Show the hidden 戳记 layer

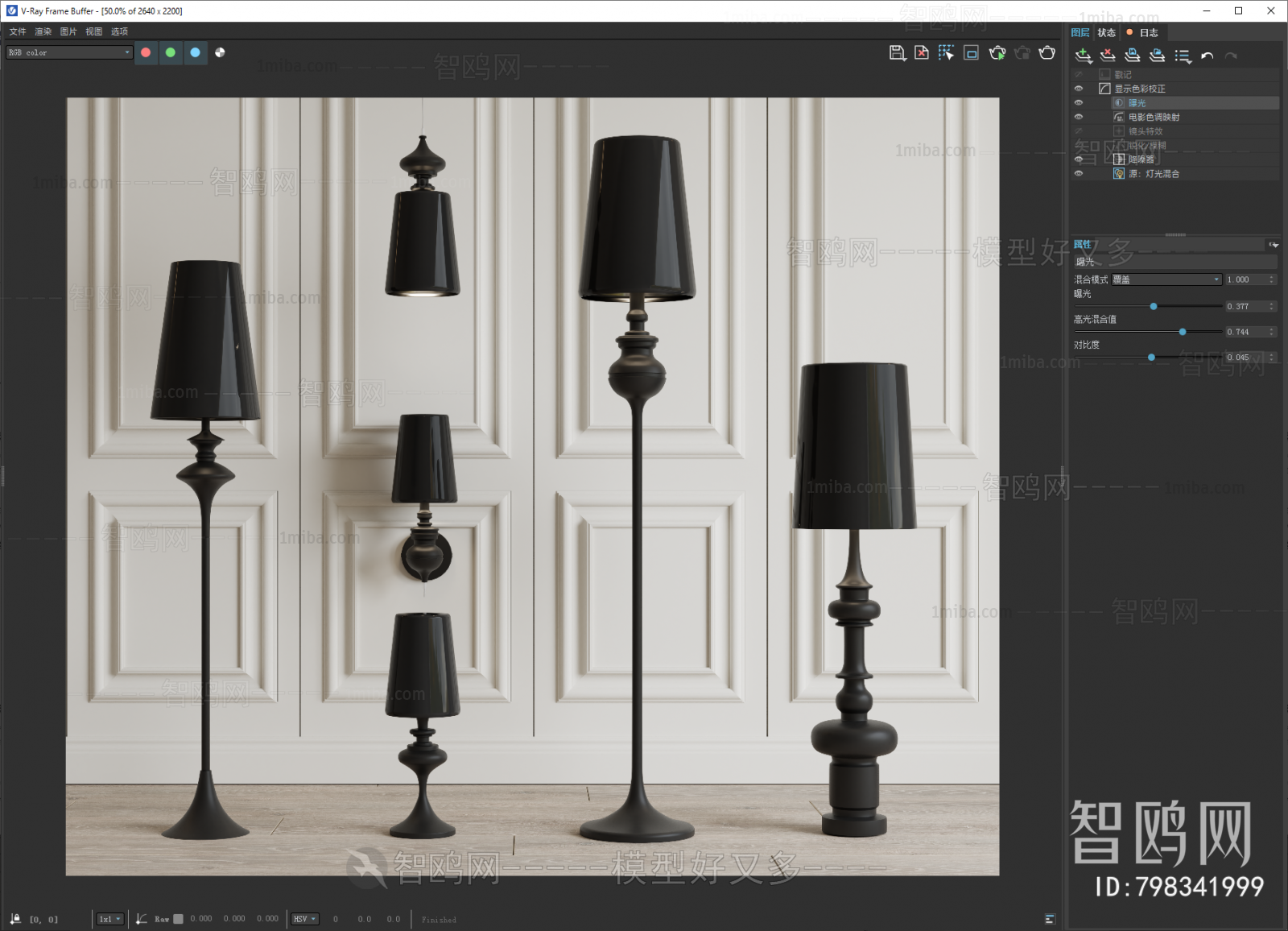[x=1079, y=74]
